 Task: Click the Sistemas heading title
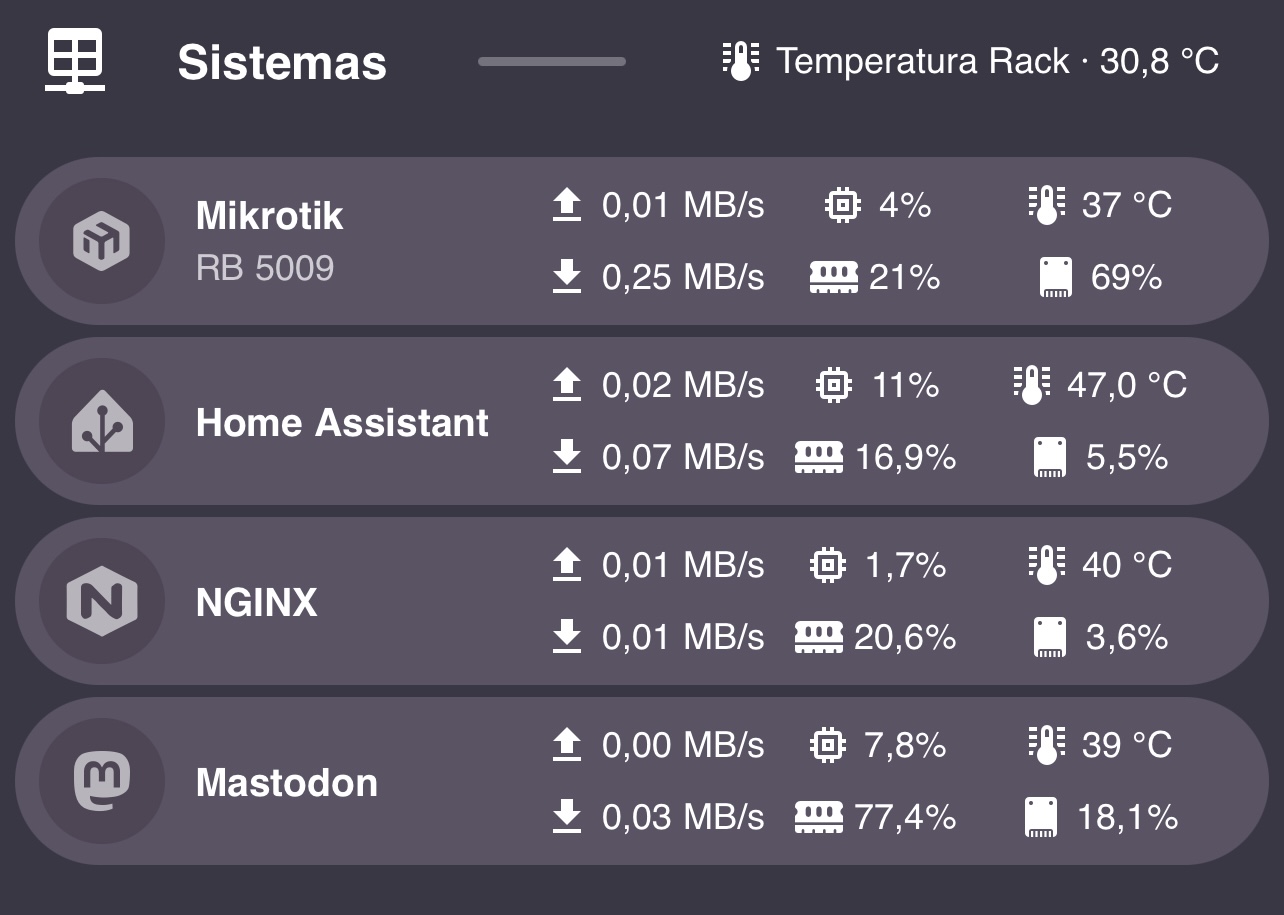[282, 63]
